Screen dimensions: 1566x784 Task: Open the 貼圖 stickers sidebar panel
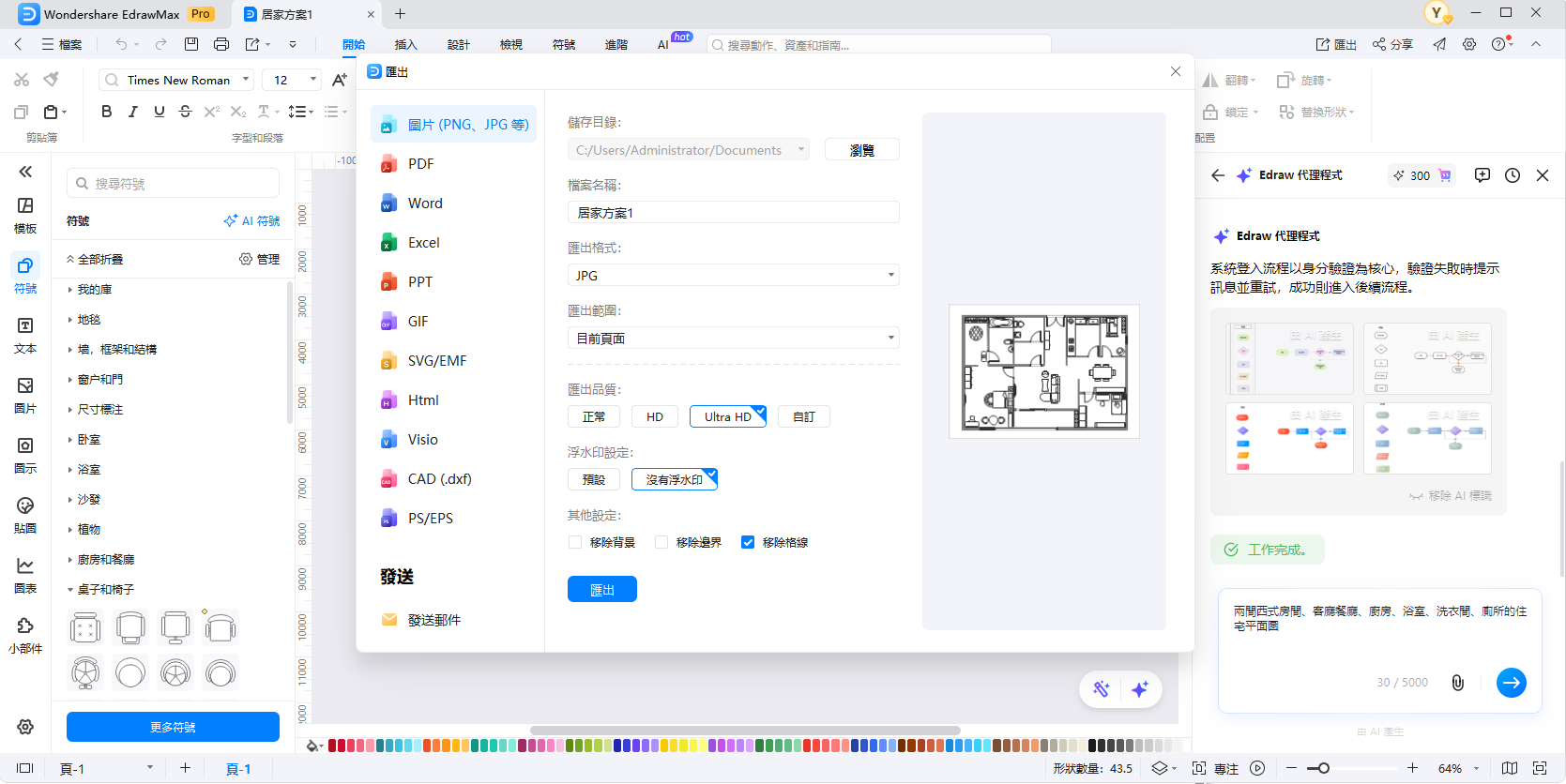[25, 516]
